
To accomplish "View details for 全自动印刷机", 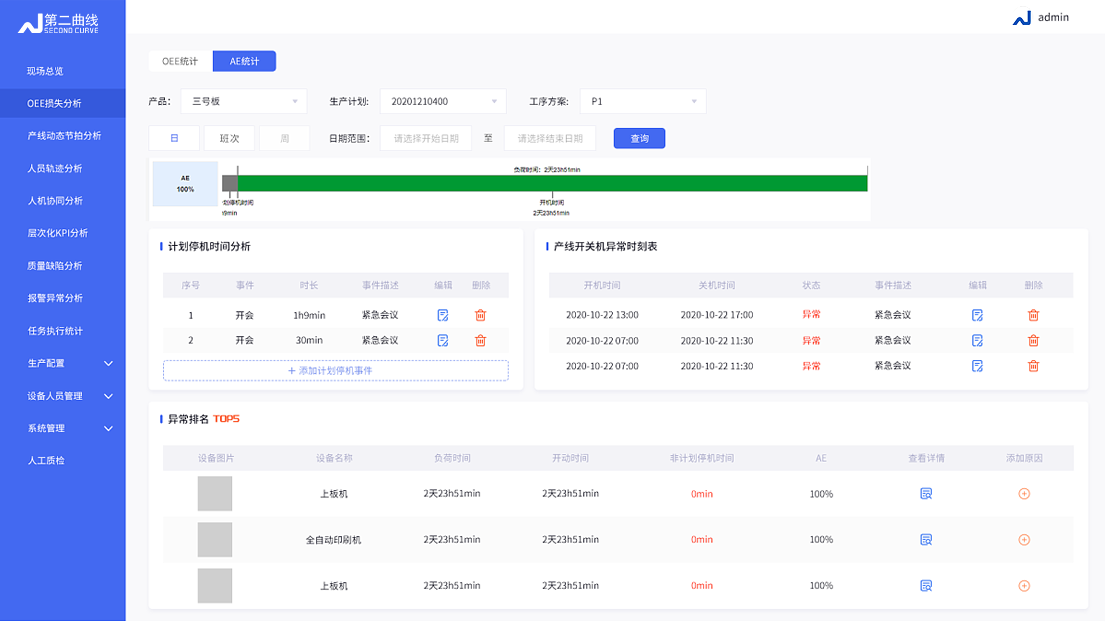I will pyautogui.click(x=926, y=540).
